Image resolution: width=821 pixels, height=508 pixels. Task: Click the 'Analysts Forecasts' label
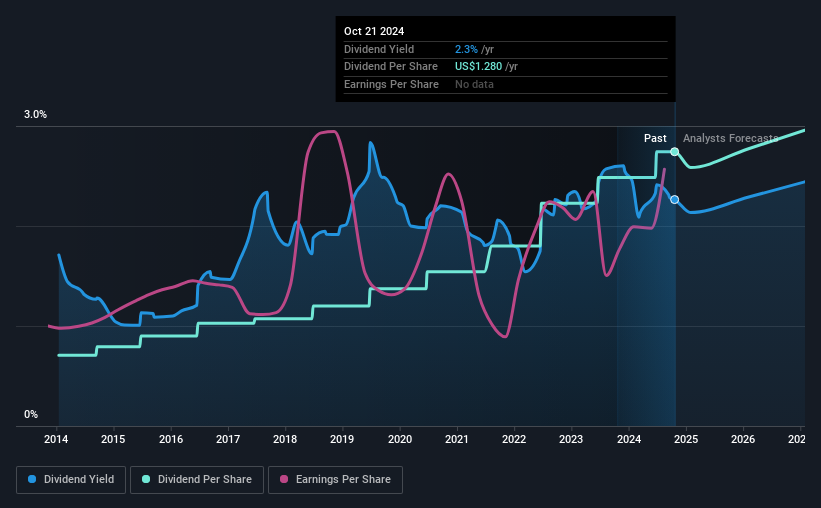pyautogui.click(x=730, y=138)
